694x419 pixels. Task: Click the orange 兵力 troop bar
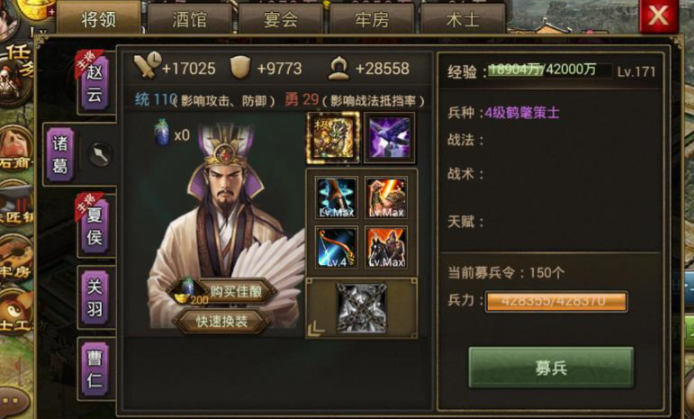click(x=556, y=302)
